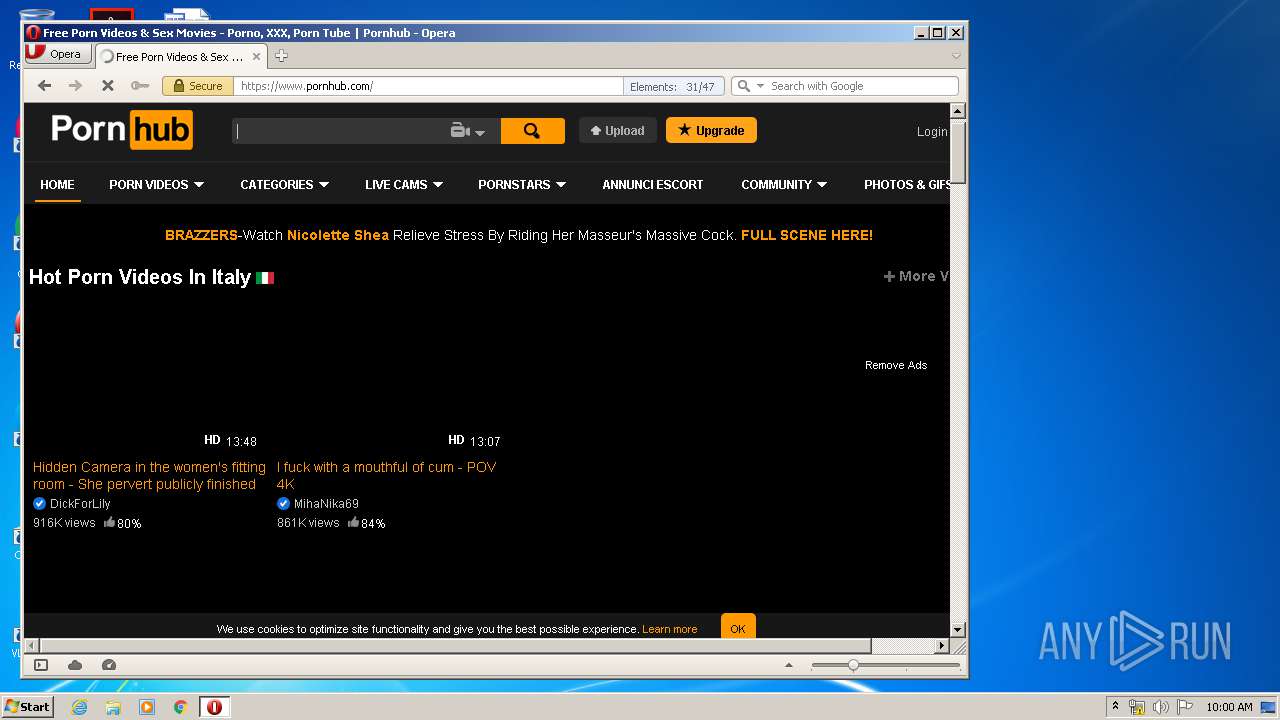Show hidden tray icons arrow

pyautogui.click(x=1116, y=707)
